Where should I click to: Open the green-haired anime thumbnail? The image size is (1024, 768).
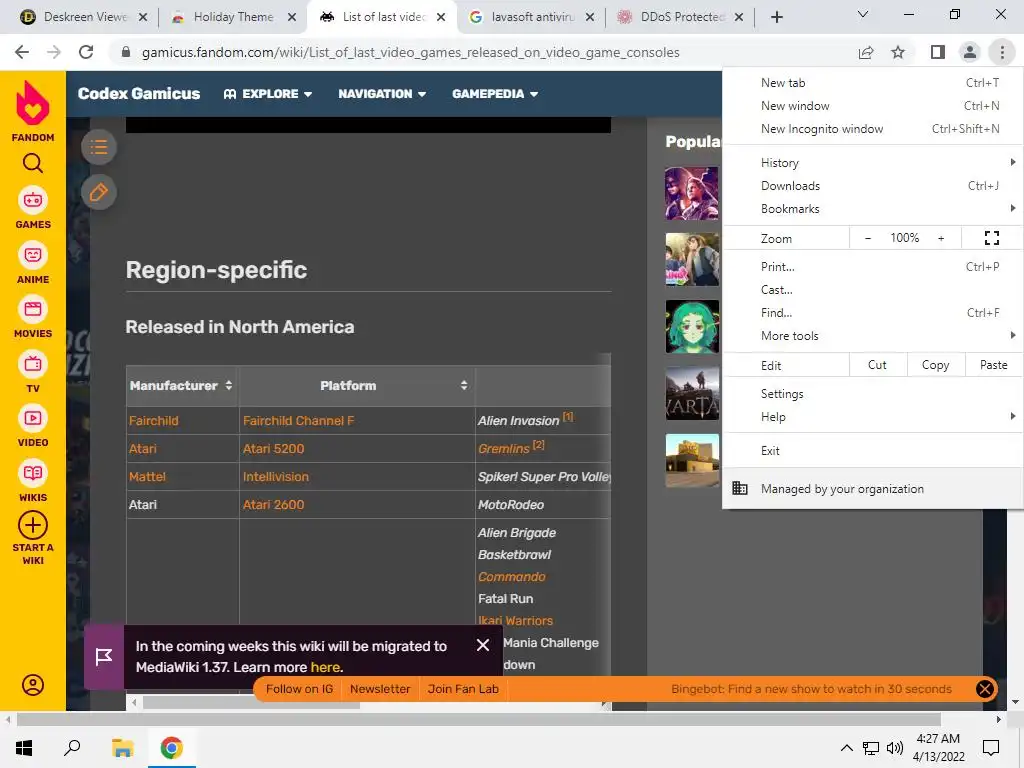(x=692, y=327)
